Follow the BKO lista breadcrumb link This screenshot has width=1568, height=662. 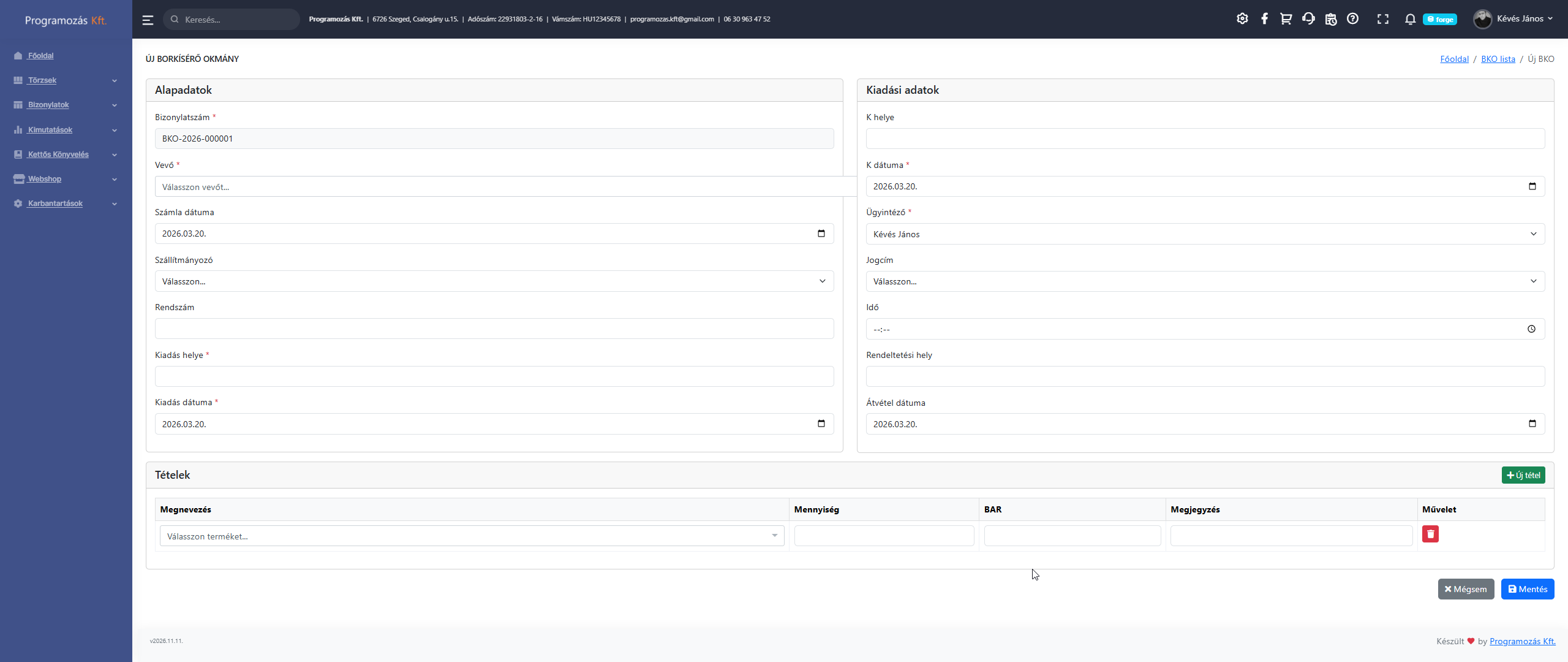[1498, 59]
